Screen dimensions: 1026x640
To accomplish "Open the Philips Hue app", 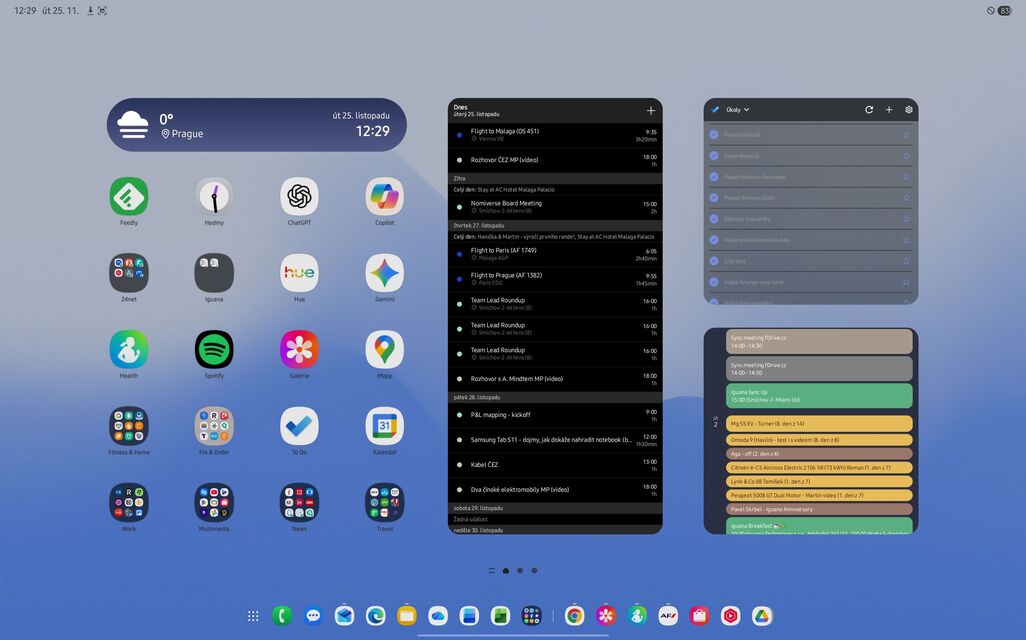I will pyautogui.click(x=299, y=270).
